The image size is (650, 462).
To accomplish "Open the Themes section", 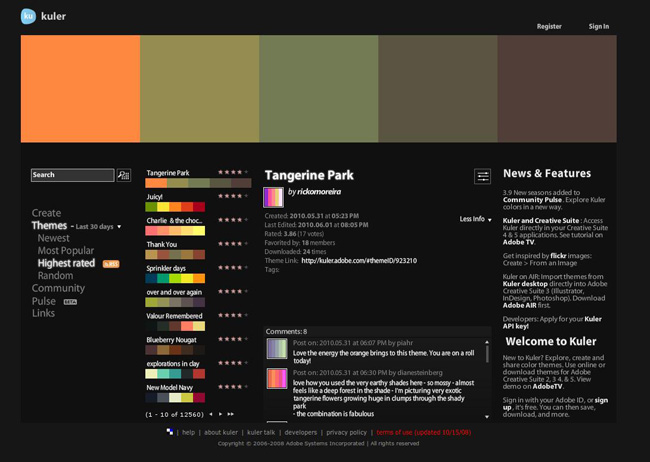I will (49, 226).
